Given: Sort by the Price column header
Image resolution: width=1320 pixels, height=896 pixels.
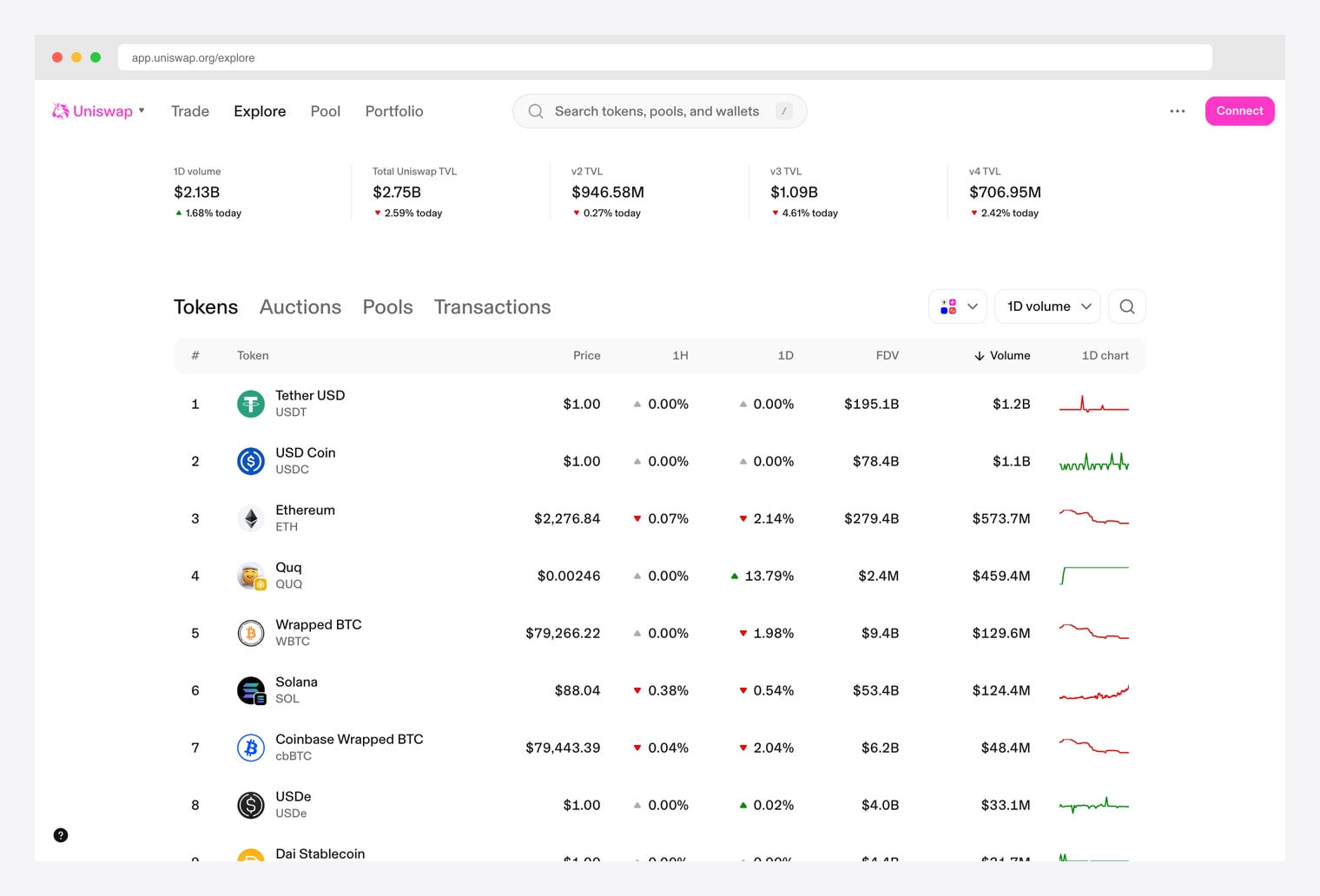Looking at the screenshot, I should point(586,355).
